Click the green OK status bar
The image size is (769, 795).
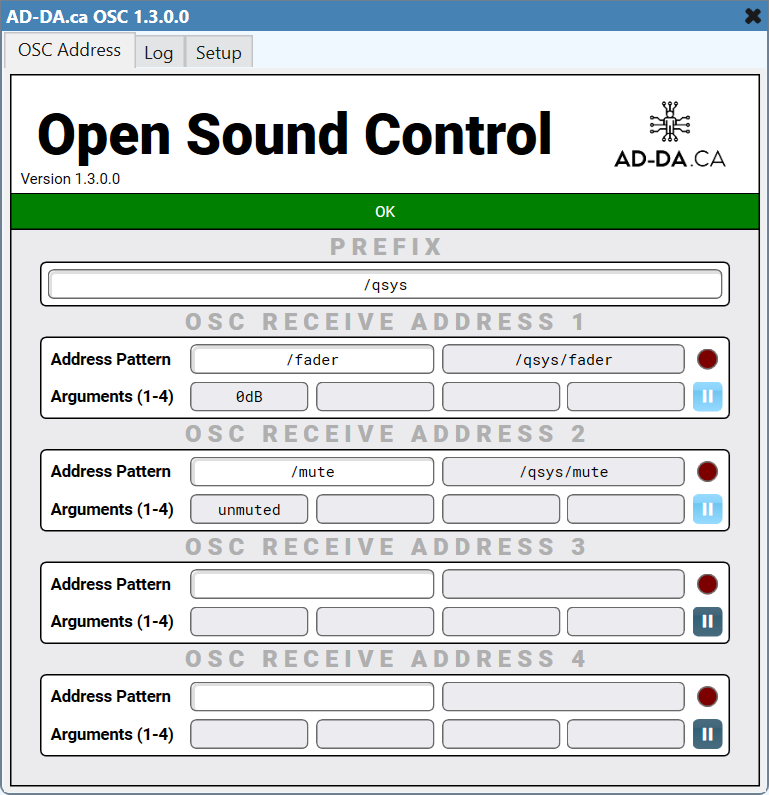coord(385,212)
